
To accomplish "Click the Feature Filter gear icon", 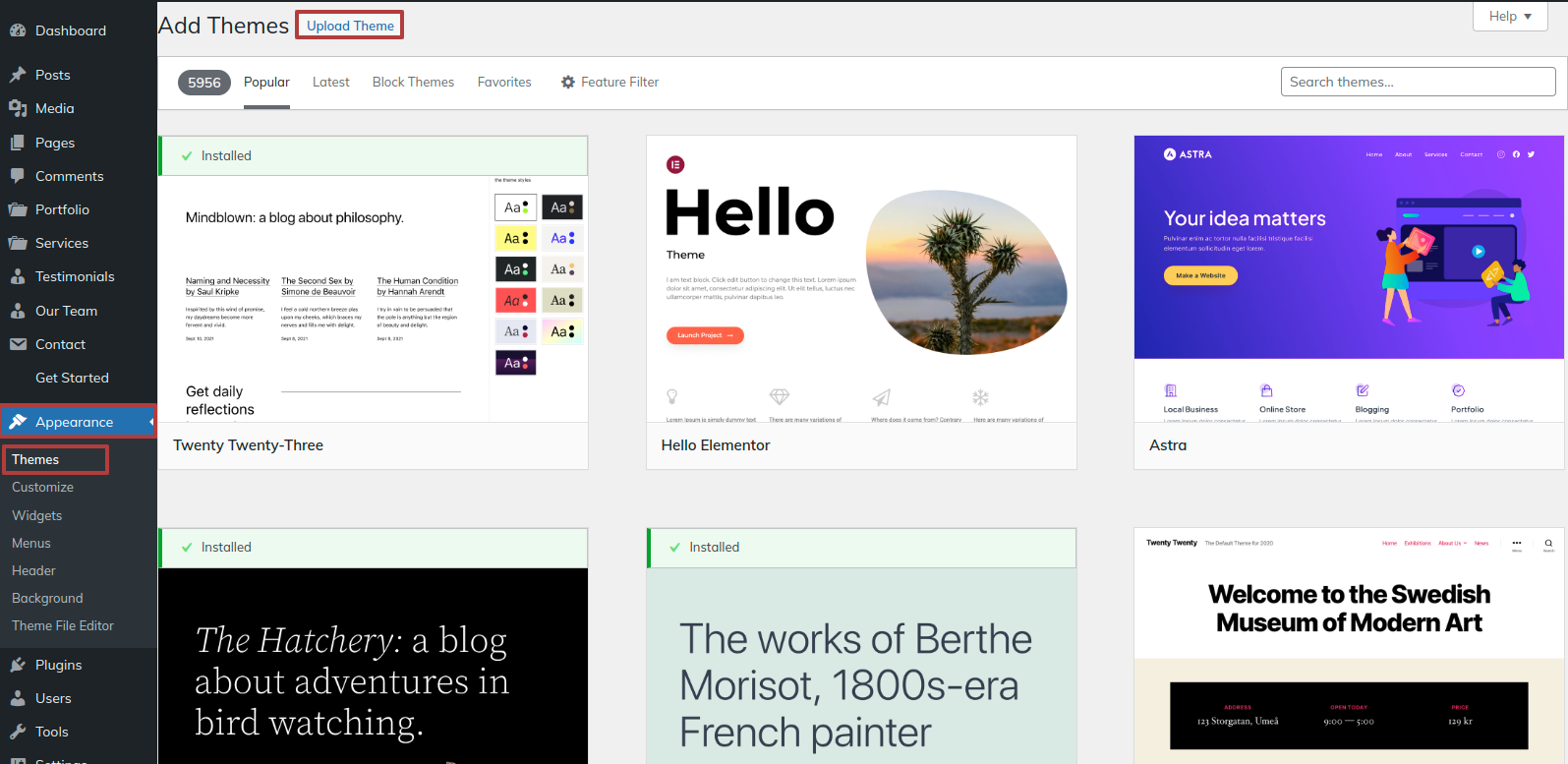I will tap(568, 83).
